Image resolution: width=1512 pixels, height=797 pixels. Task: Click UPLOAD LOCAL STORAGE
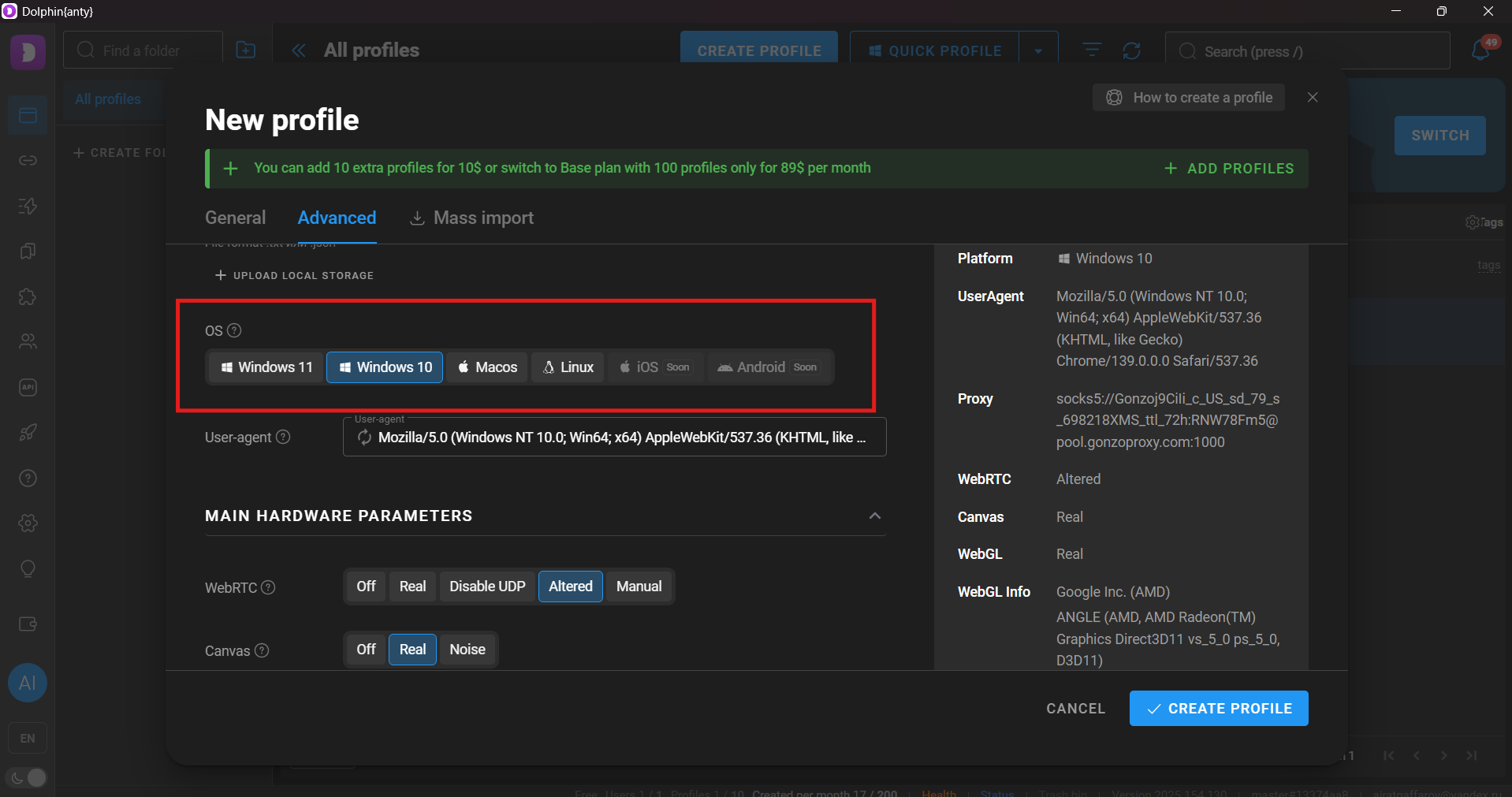[294, 276]
